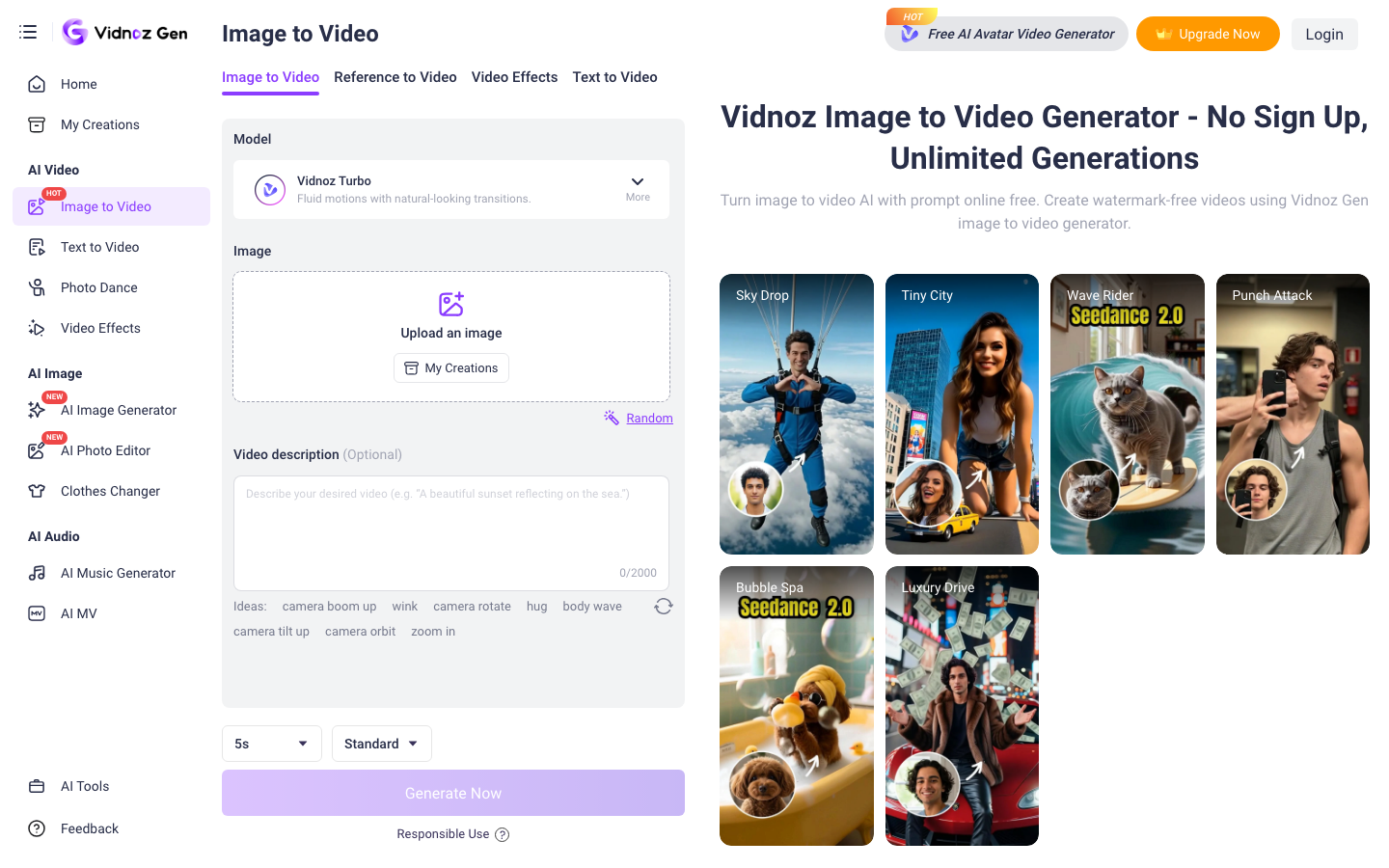
Task: Click the crown icon on Upgrade Now
Action: point(1164,34)
